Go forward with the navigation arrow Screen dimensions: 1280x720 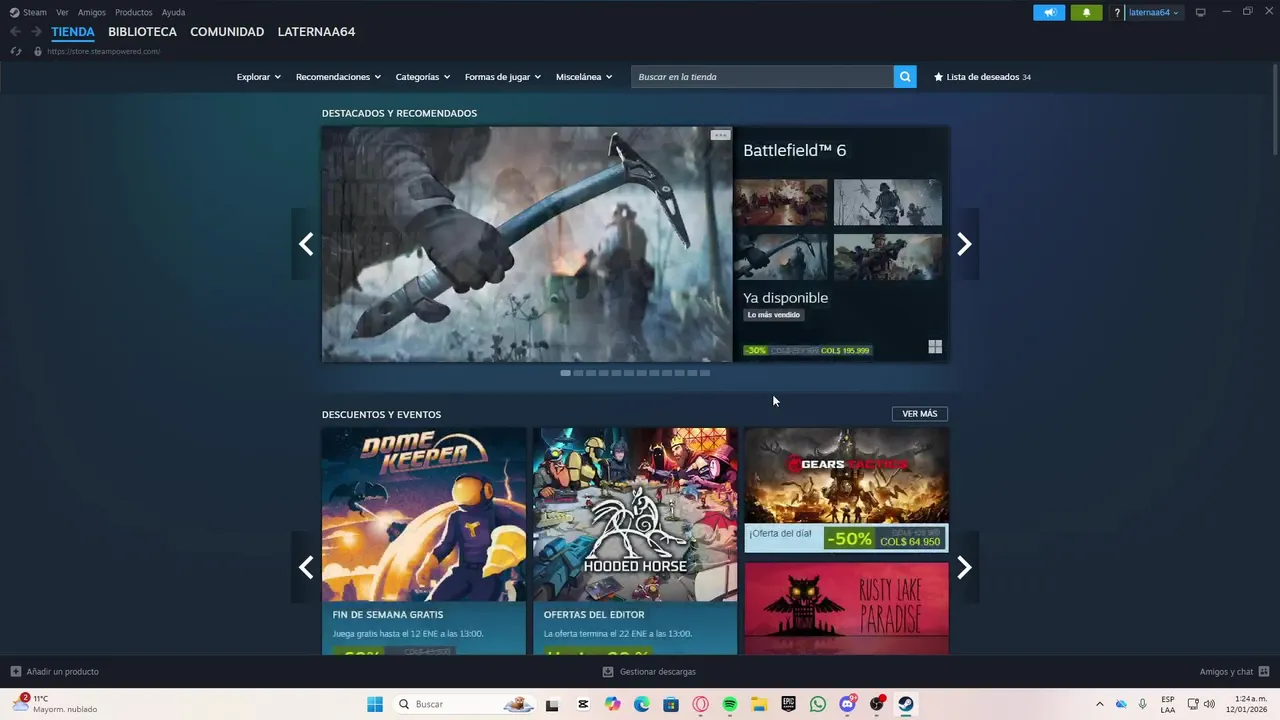[x=36, y=32]
